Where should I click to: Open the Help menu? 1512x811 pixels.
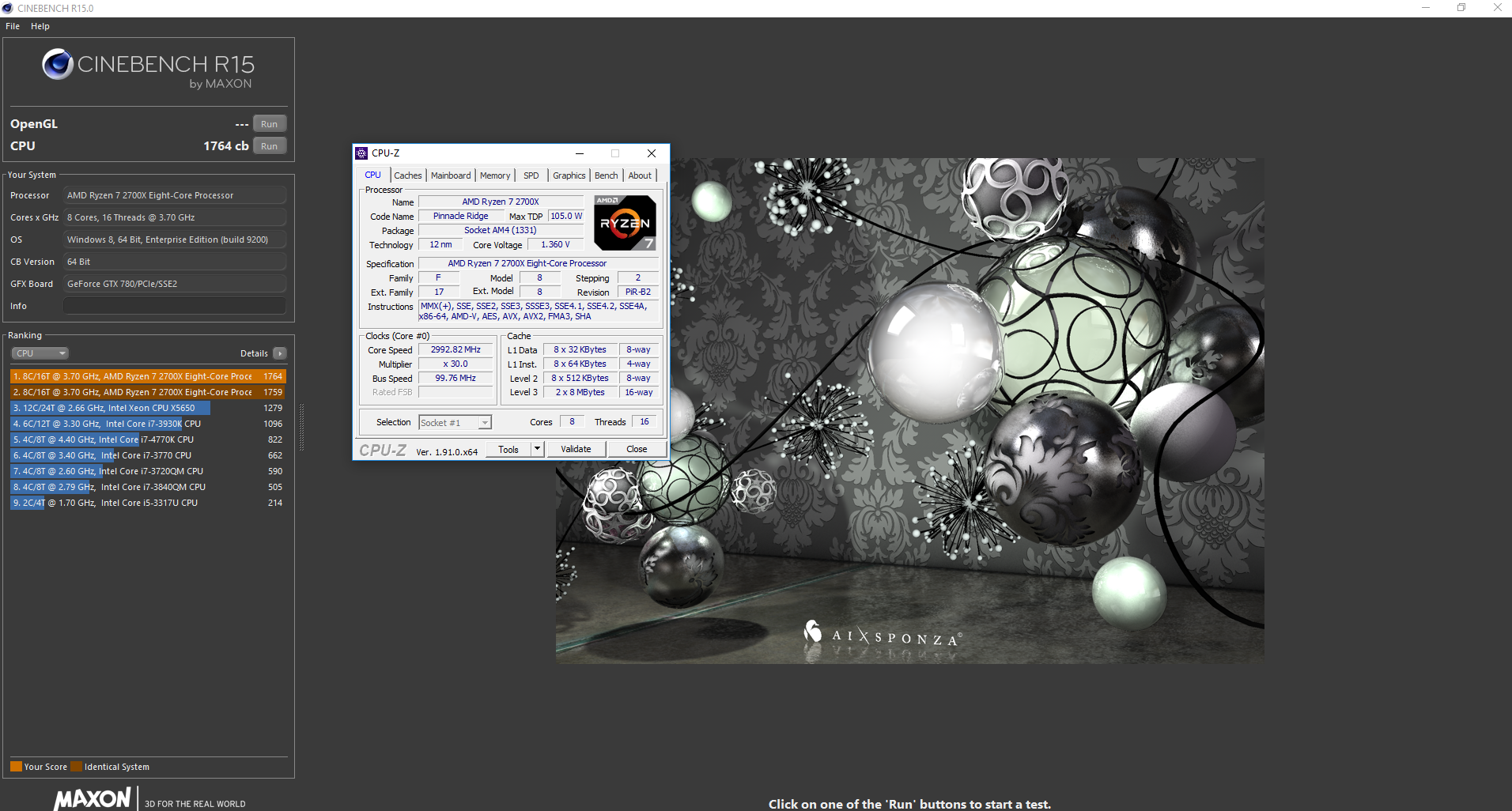40,26
